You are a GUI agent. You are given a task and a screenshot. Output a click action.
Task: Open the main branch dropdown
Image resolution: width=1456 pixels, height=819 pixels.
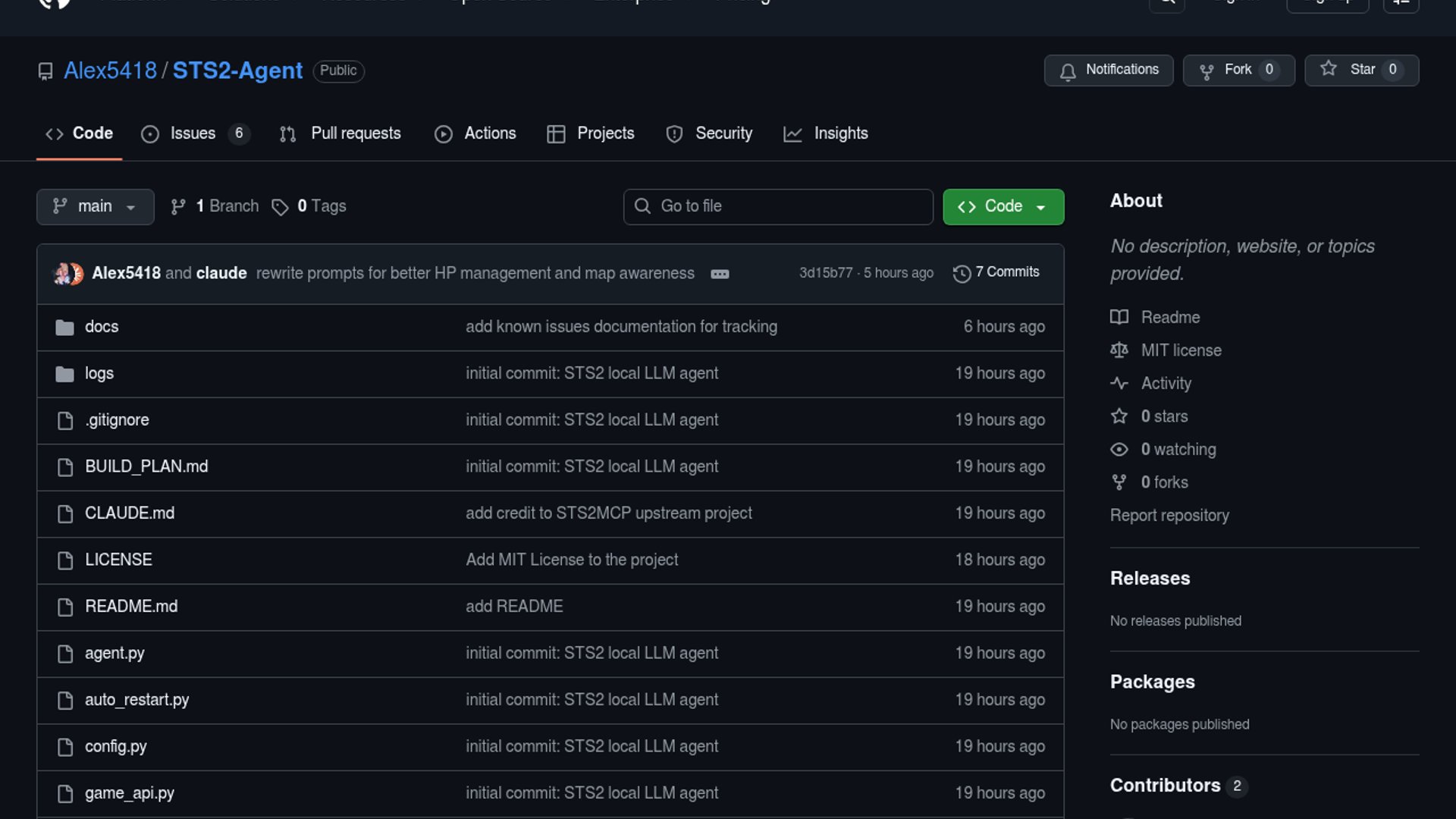(95, 206)
